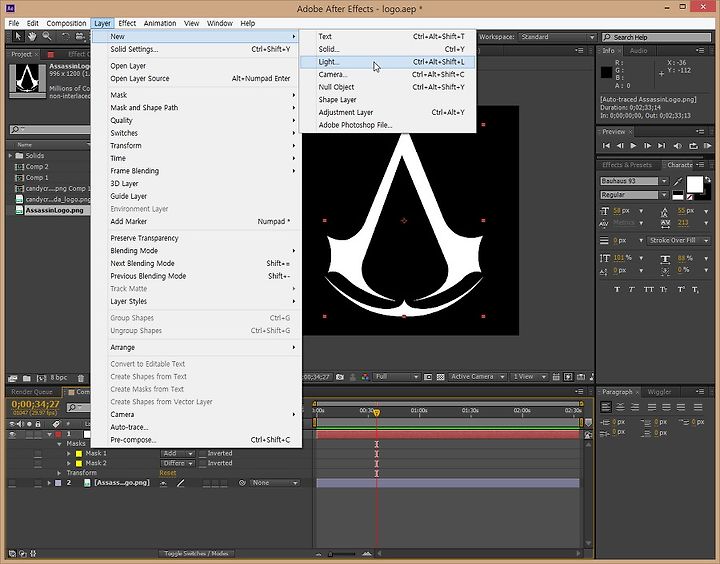Click the snapshot camera icon in viewer
The height and width of the screenshot is (564, 720).
click(x=340, y=377)
